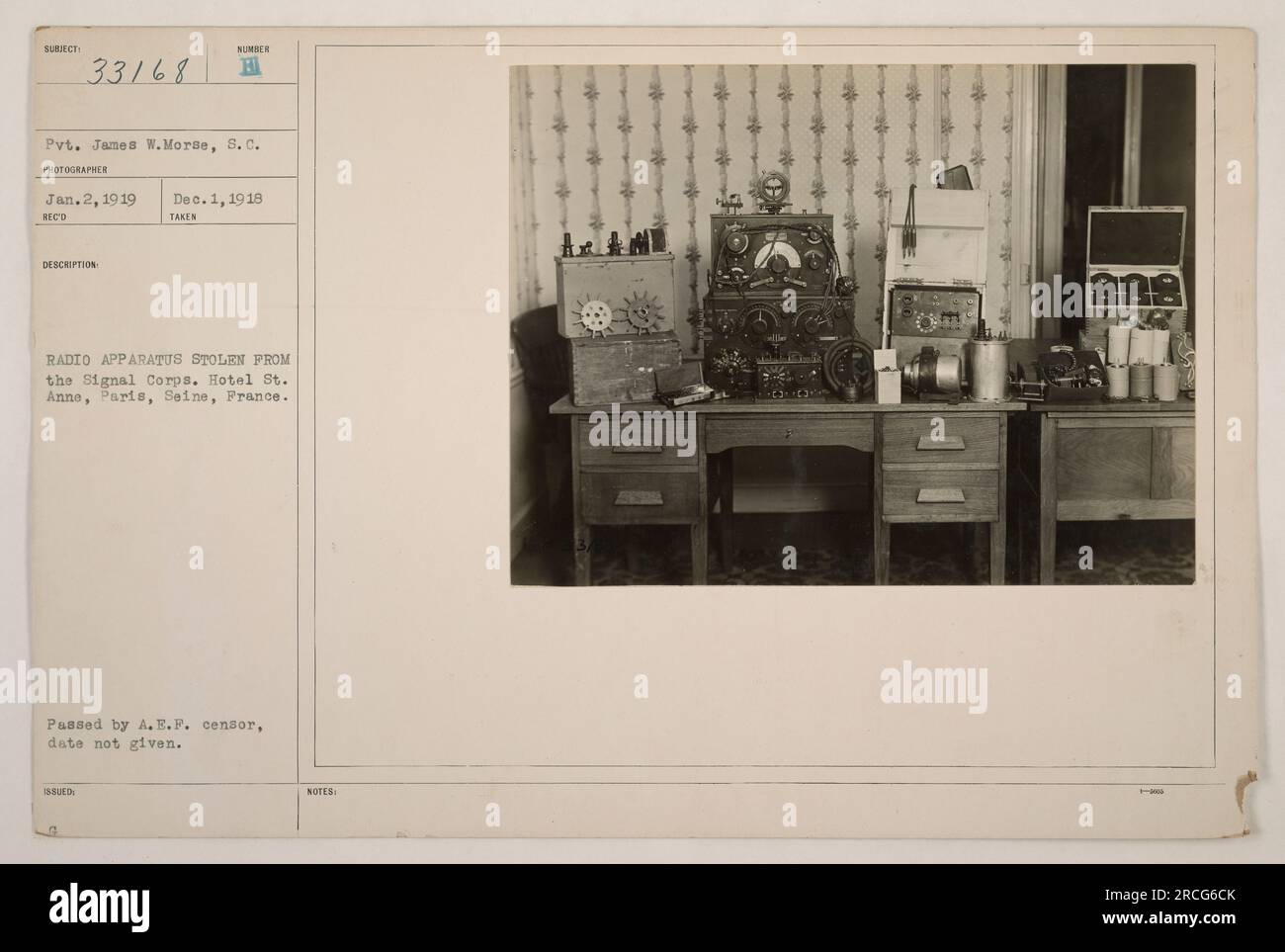Click the text "Passed by A.E.F. censor,"

point(153,725)
